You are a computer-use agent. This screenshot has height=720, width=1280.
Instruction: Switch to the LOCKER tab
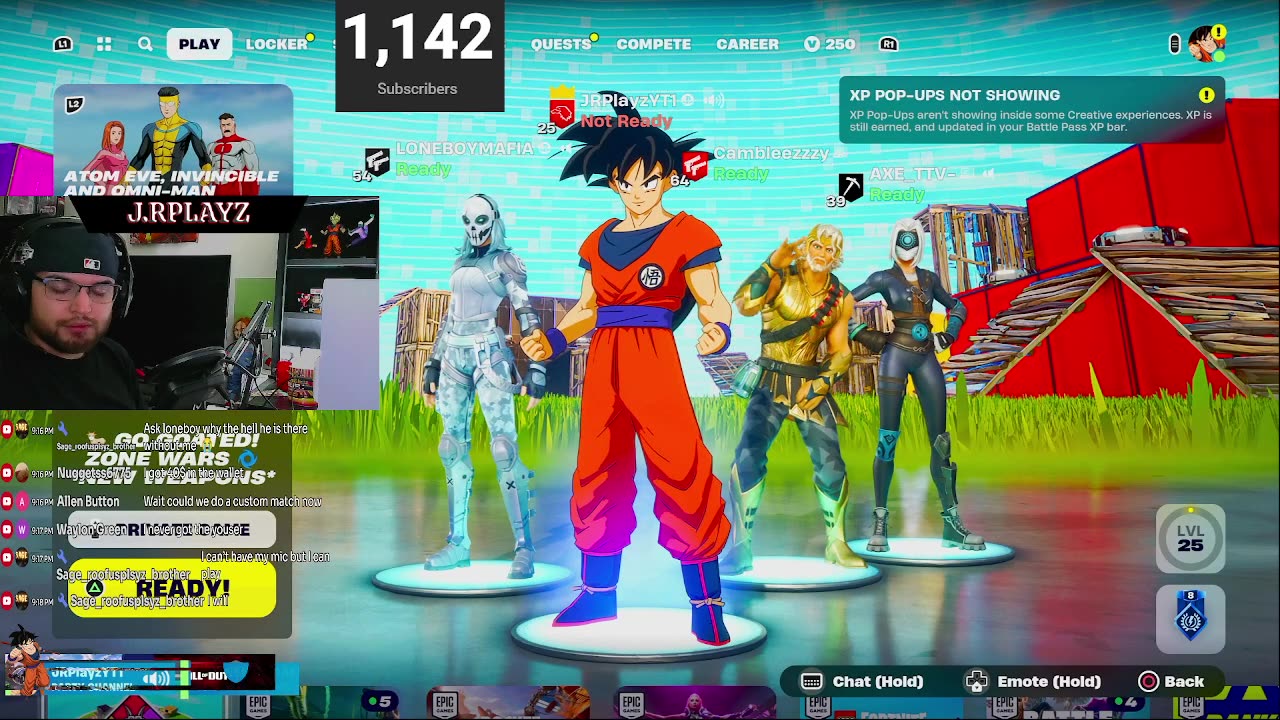click(277, 44)
